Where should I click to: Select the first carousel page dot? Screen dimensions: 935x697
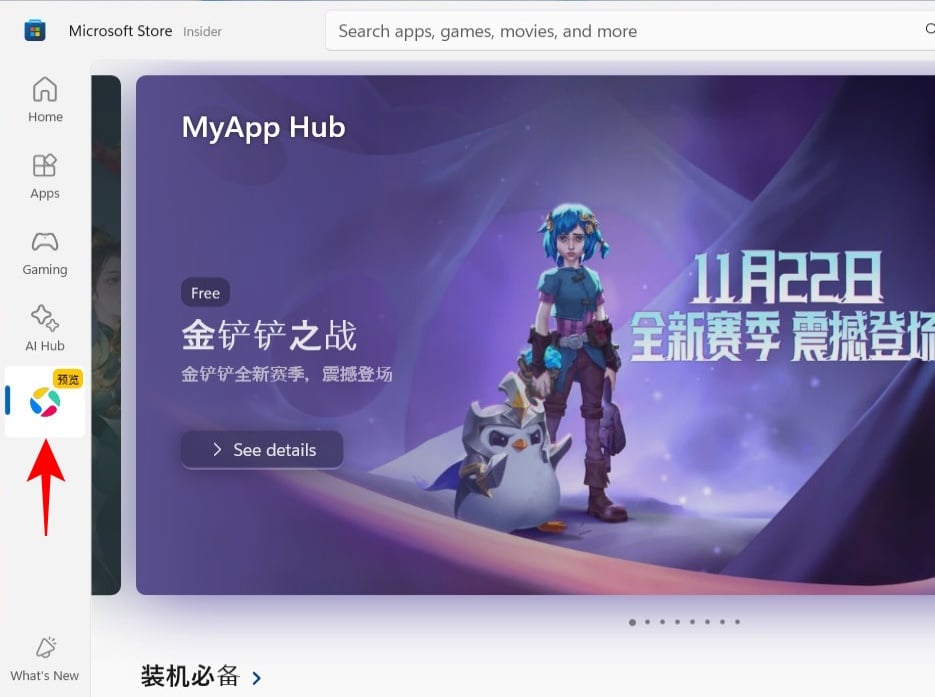(x=632, y=622)
